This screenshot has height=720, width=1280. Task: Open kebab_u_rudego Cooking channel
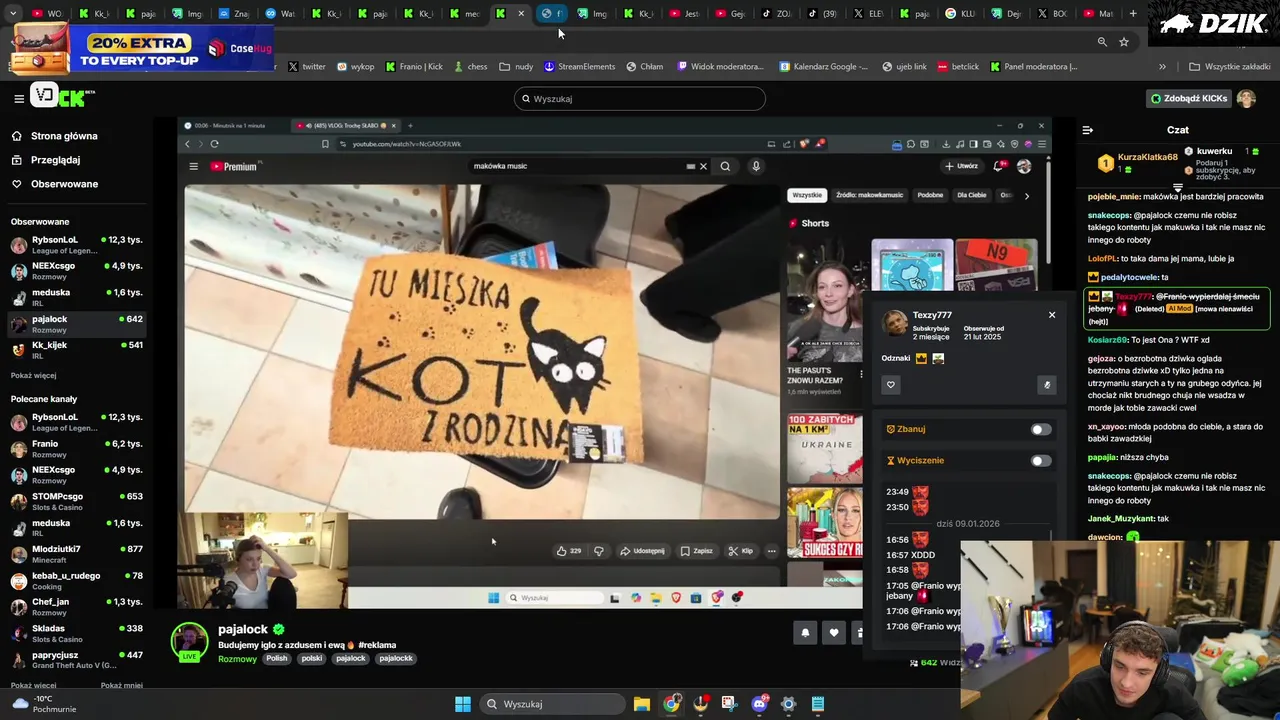coord(77,580)
